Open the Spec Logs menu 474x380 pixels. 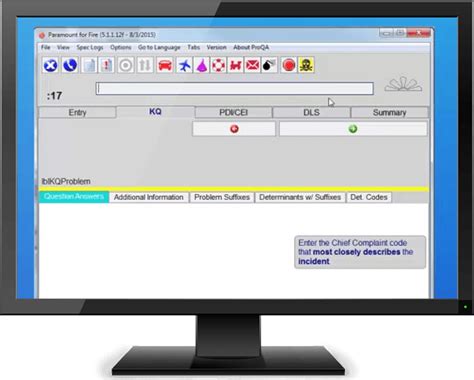[x=90, y=47]
